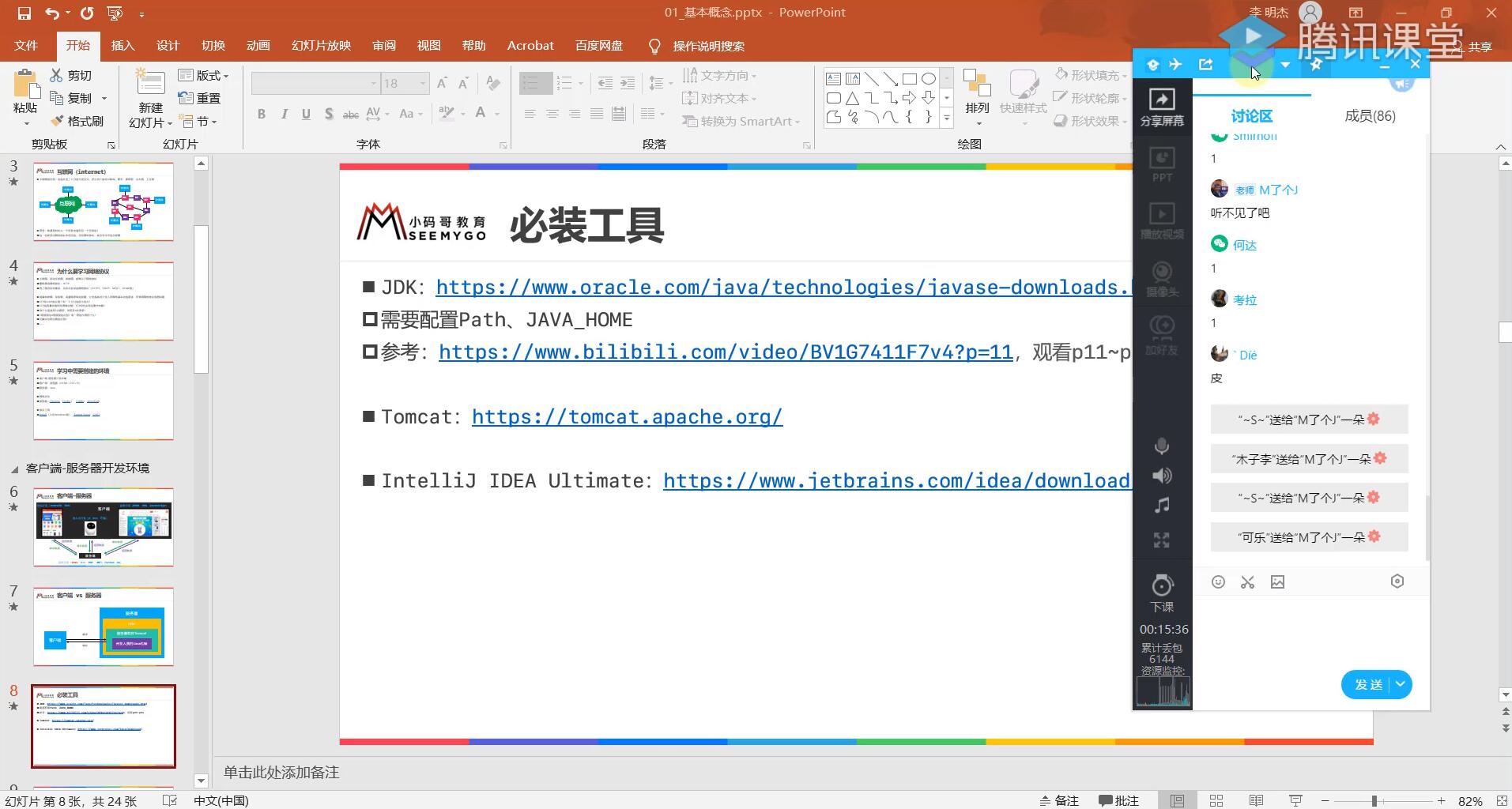Open the 审阅 review tab
Image resolution: width=1512 pixels, height=809 pixels.
(x=384, y=46)
